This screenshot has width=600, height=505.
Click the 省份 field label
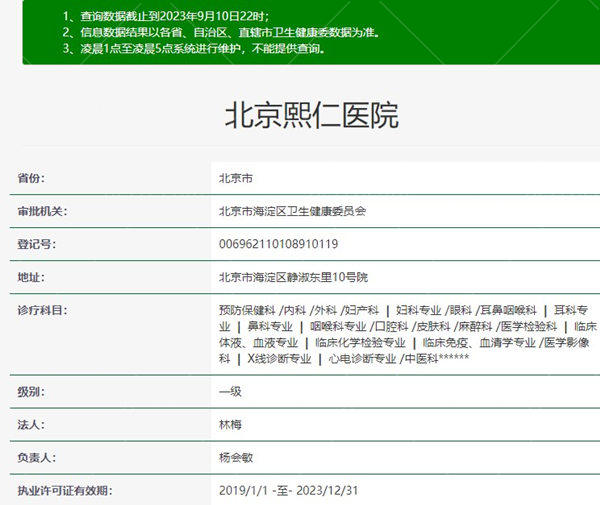tap(31, 178)
